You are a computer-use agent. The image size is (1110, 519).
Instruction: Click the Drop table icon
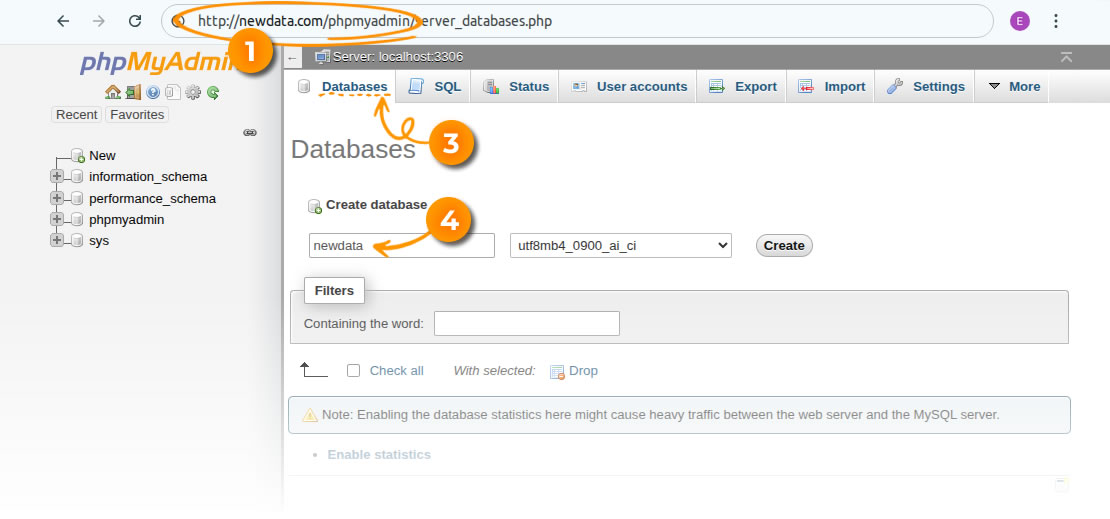(558, 371)
